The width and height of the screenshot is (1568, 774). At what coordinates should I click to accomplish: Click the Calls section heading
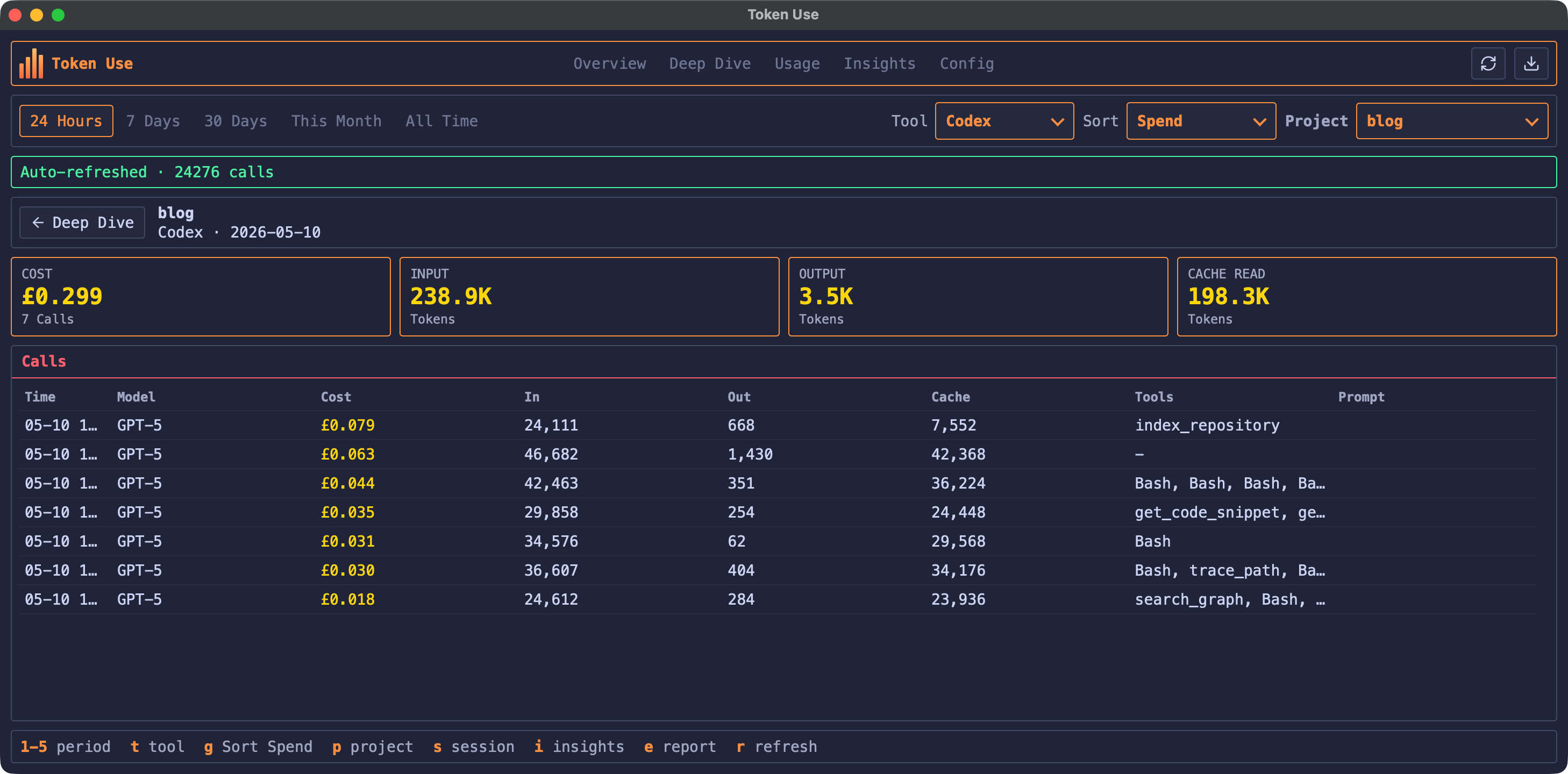point(44,361)
